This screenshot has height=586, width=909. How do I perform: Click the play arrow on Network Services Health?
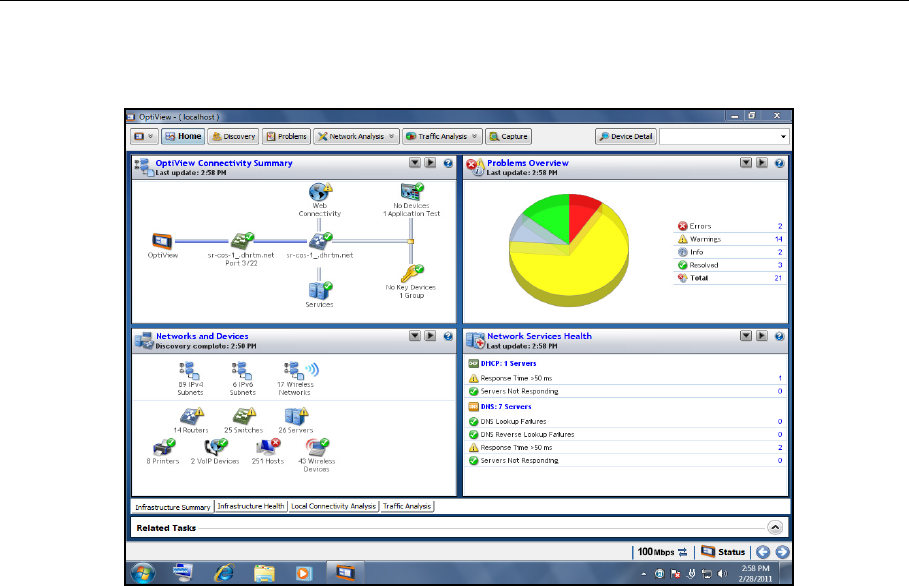point(762,336)
